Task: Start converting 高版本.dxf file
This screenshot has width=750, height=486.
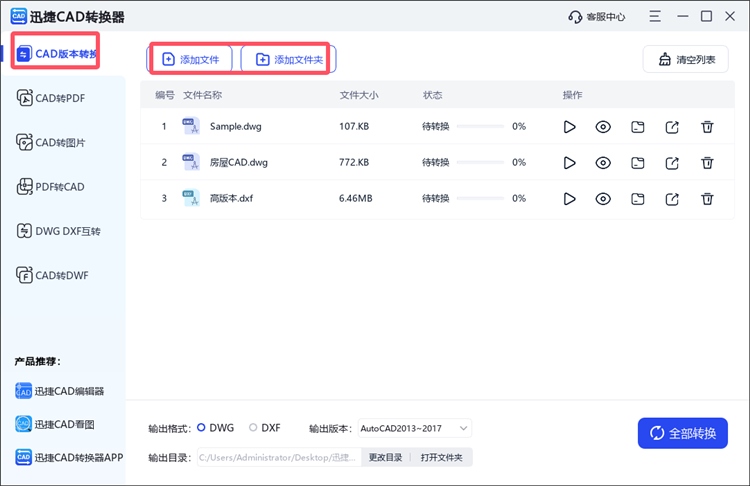Action: 569,199
